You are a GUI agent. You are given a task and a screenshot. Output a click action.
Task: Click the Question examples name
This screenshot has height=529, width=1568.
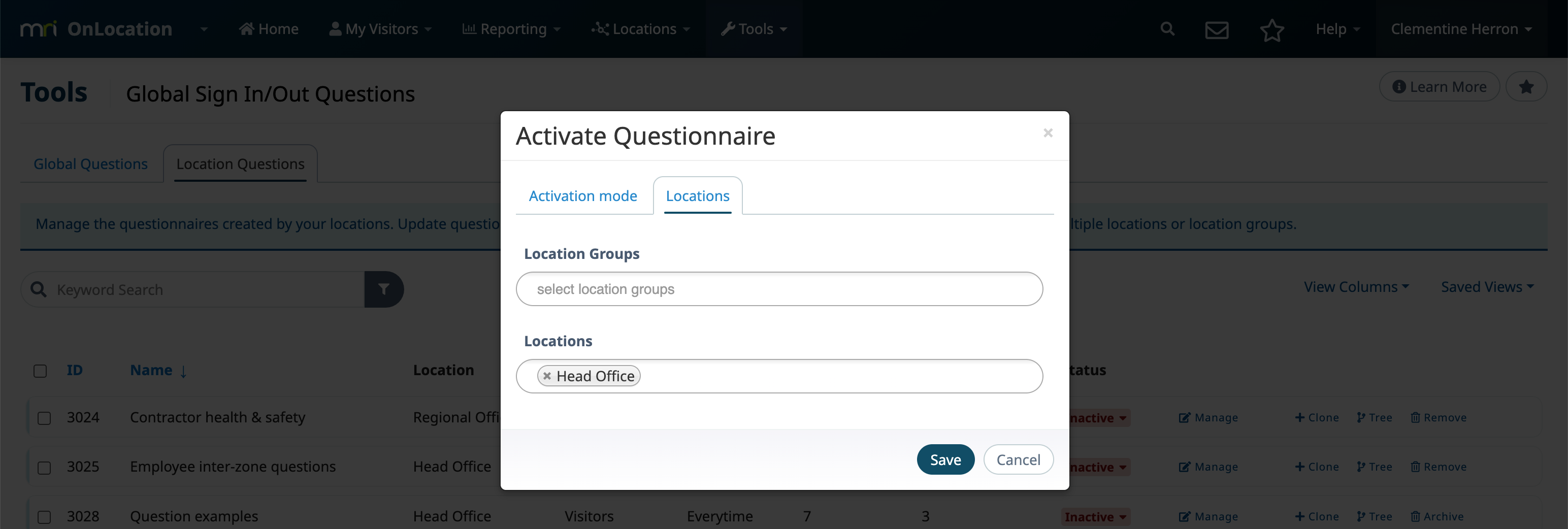[x=193, y=517]
